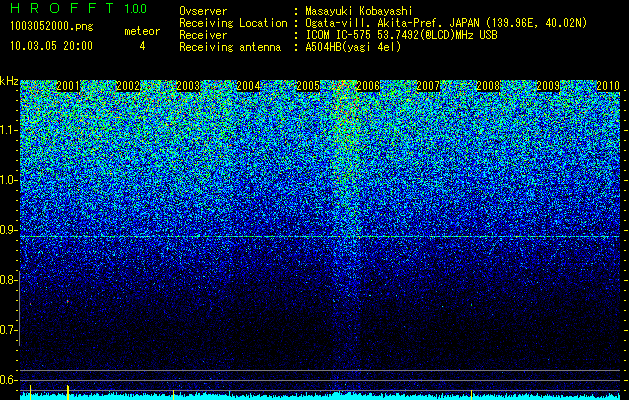
Task: Click the 'Receiving antenna' label
Action: (x=230, y=47)
